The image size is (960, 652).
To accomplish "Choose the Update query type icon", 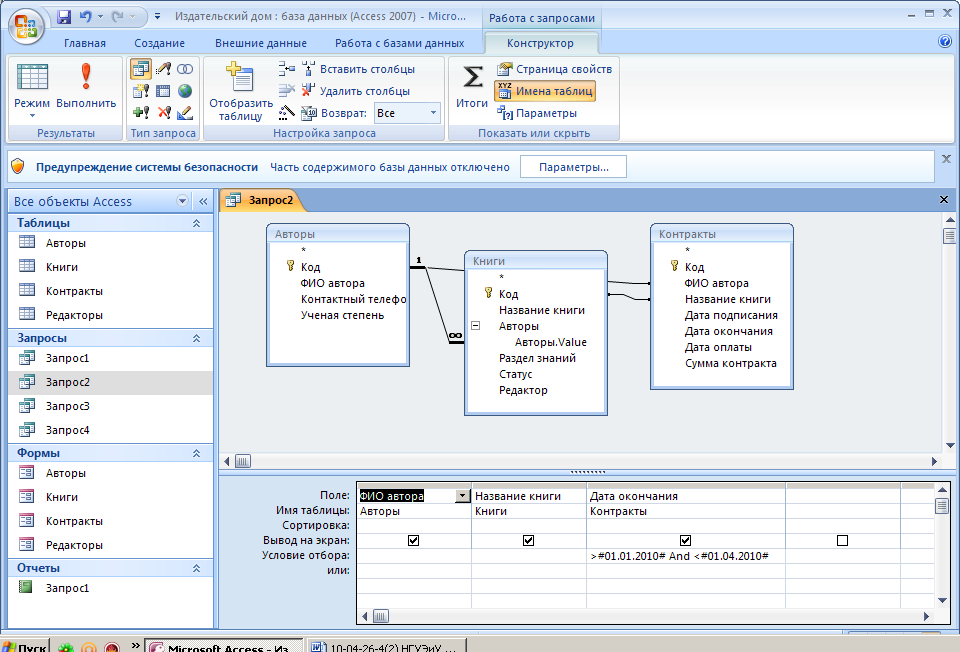I will [x=163, y=69].
